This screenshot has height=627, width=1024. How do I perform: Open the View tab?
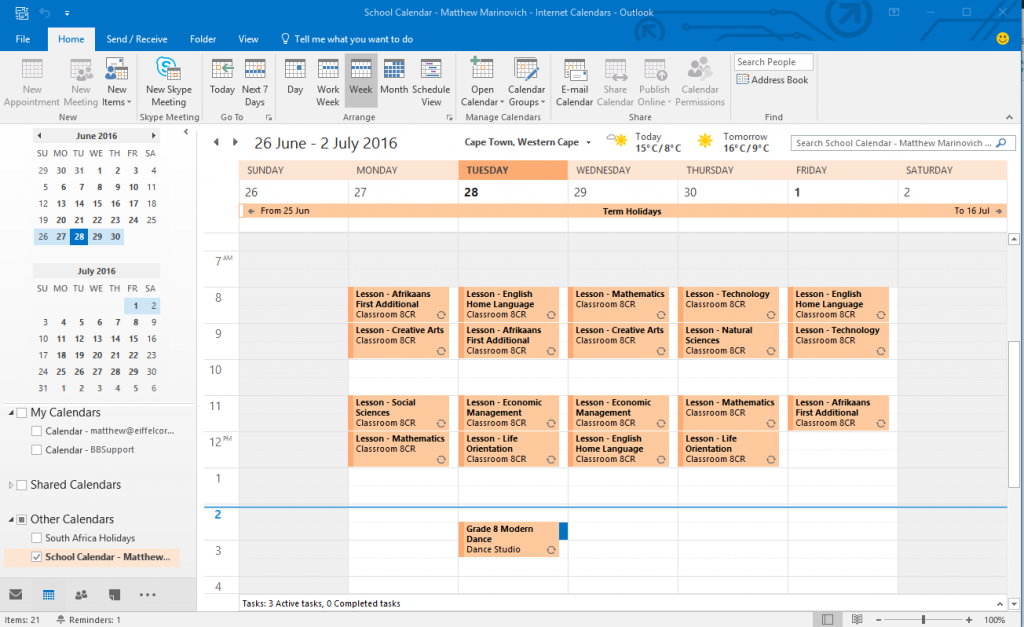click(248, 39)
